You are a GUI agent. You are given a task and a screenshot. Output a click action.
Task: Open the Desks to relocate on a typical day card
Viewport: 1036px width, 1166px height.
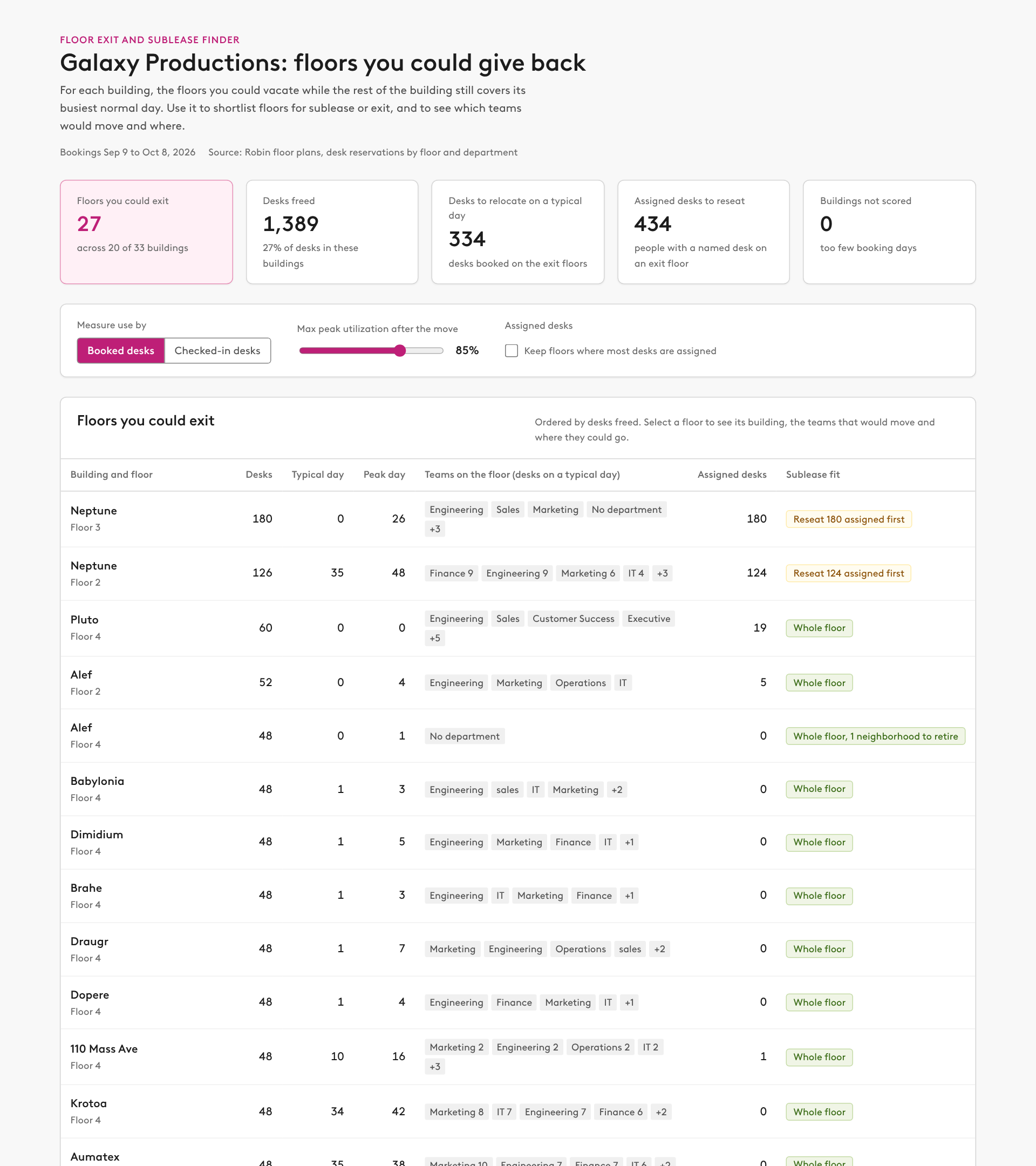coord(517,232)
